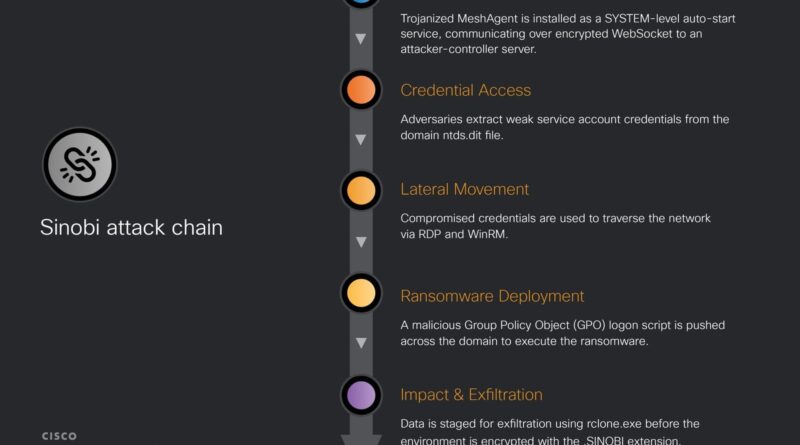Image resolution: width=800 pixels, height=445 pixels.
Task: Click the Cisco logo
Action: pos(59,436)
